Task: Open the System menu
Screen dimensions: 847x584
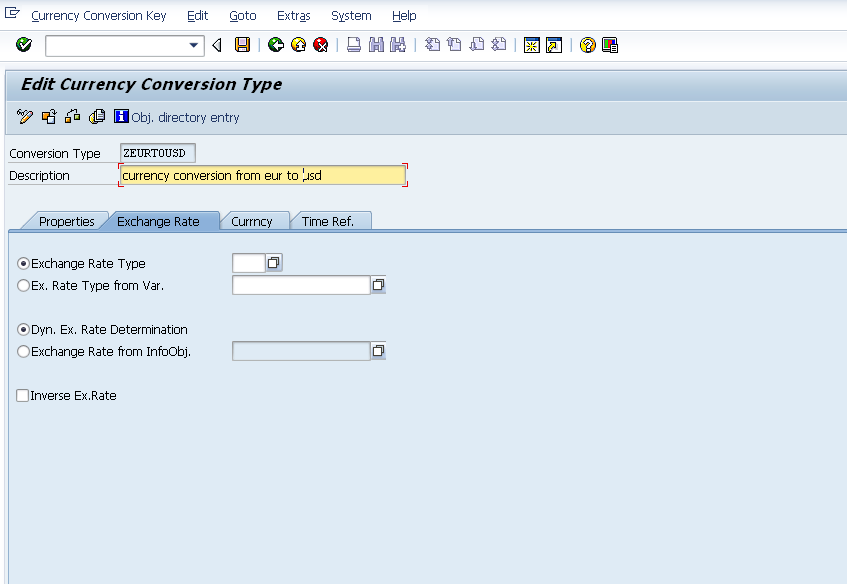Action: coord(351,16)
